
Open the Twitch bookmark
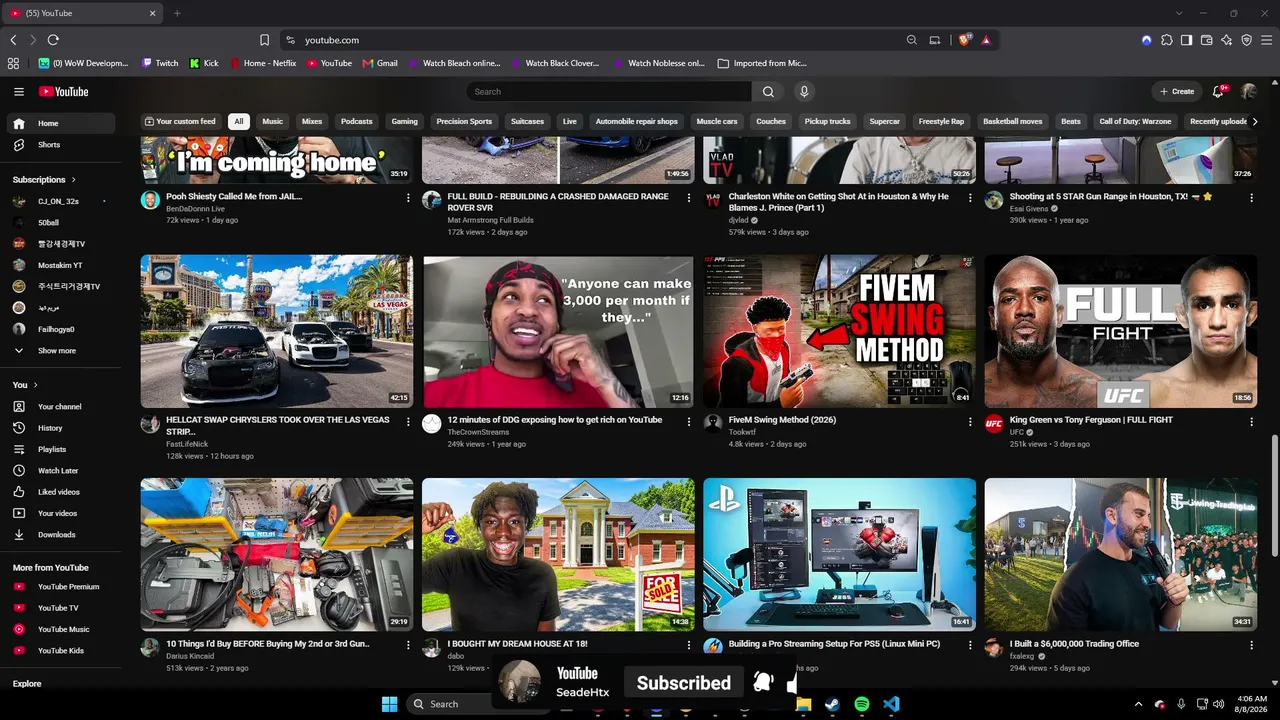pos(159,63)
